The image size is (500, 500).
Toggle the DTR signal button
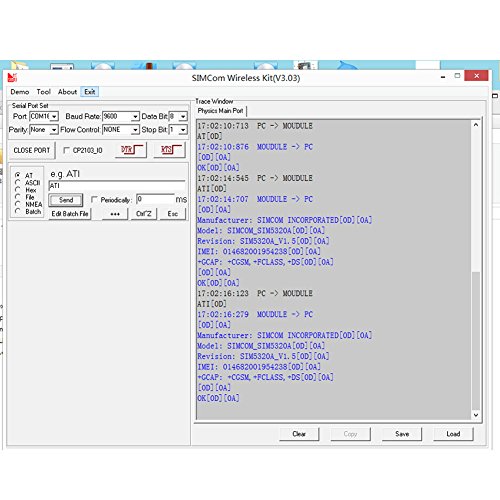tap(131, 150)
